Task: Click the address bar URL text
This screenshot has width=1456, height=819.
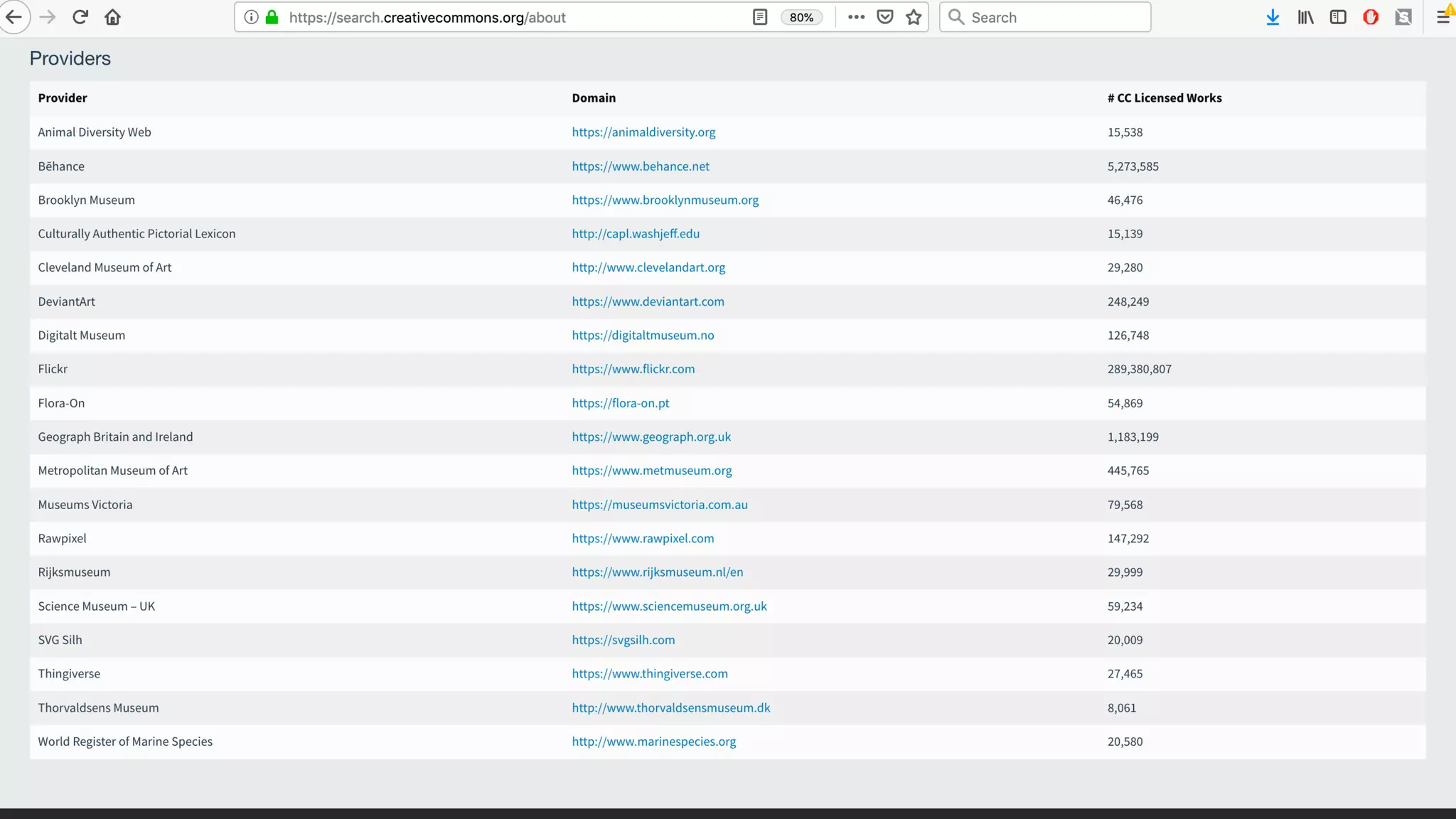Action: click(427, 17)
